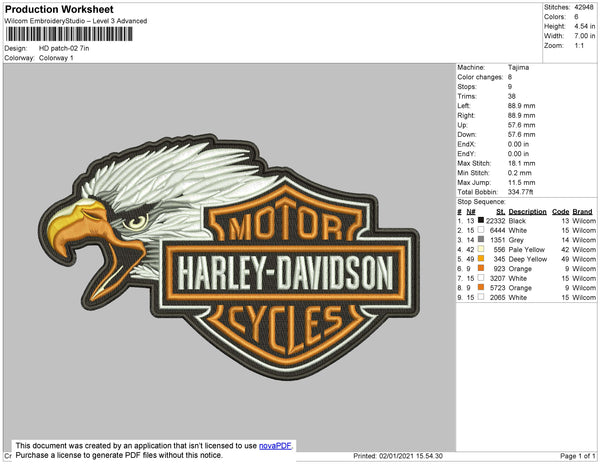Click stitch count 6444 in row 2
Viewport: 600px width, 464px height.
(x=497, y=230)
